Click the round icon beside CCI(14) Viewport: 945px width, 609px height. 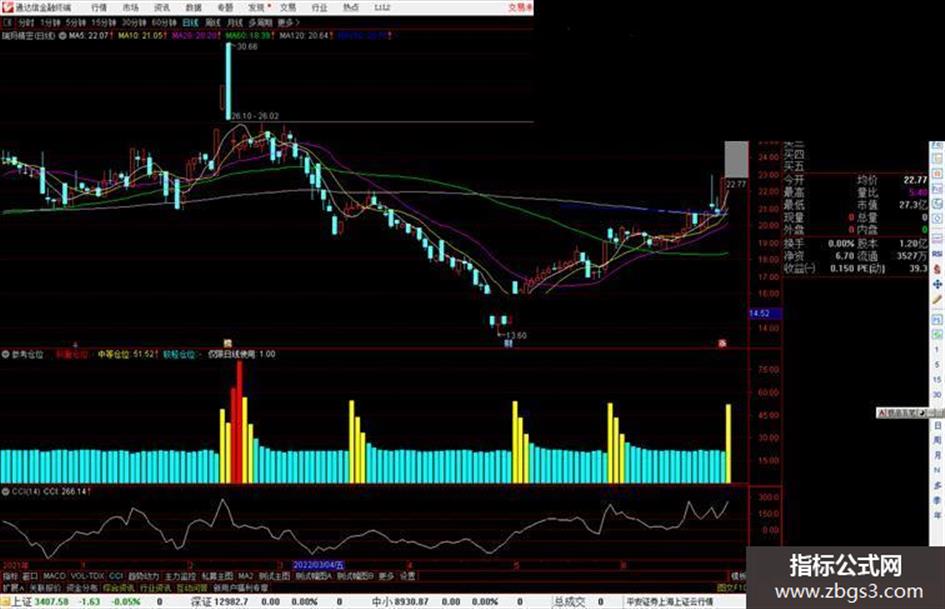tap(5, 492)
